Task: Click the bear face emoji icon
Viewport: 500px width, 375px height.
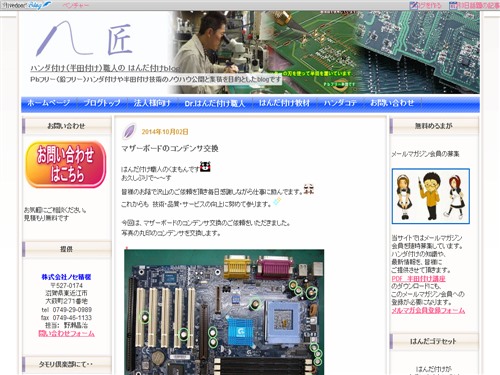Action: [x=205, y=166]
